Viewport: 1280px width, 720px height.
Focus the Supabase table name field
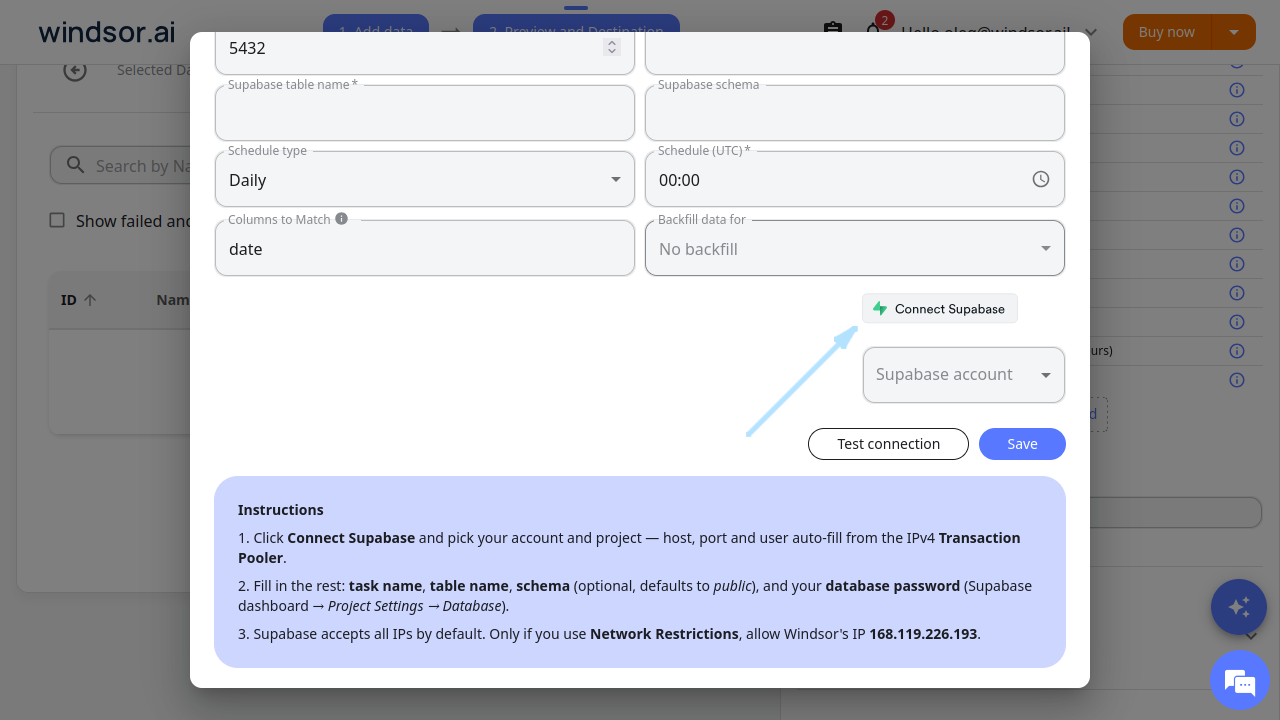[x=425, y=113]
